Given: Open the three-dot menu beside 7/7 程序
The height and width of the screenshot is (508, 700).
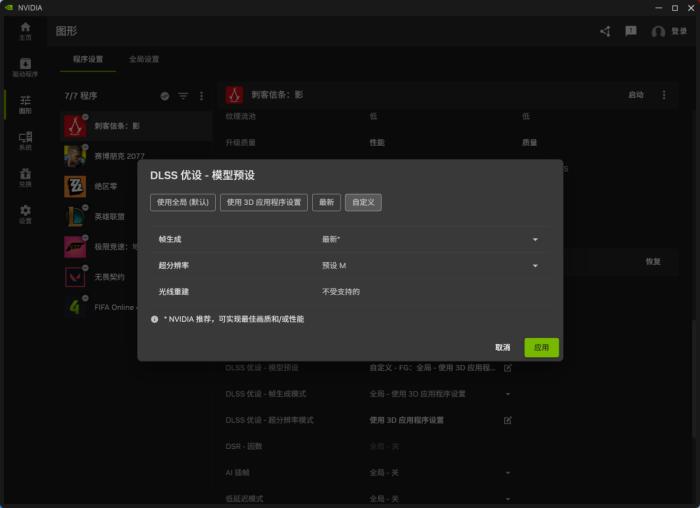Looking at the screenshot, I should (x=202, y=96).
